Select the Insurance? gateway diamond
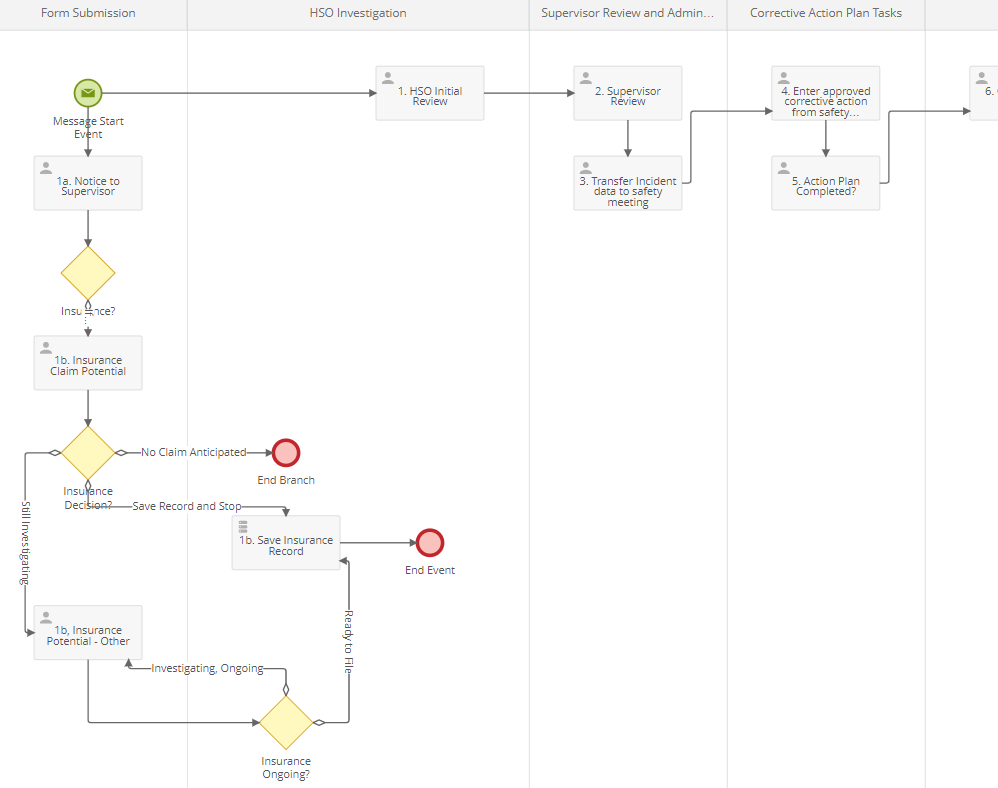998x788 pixels. (88, 273)
